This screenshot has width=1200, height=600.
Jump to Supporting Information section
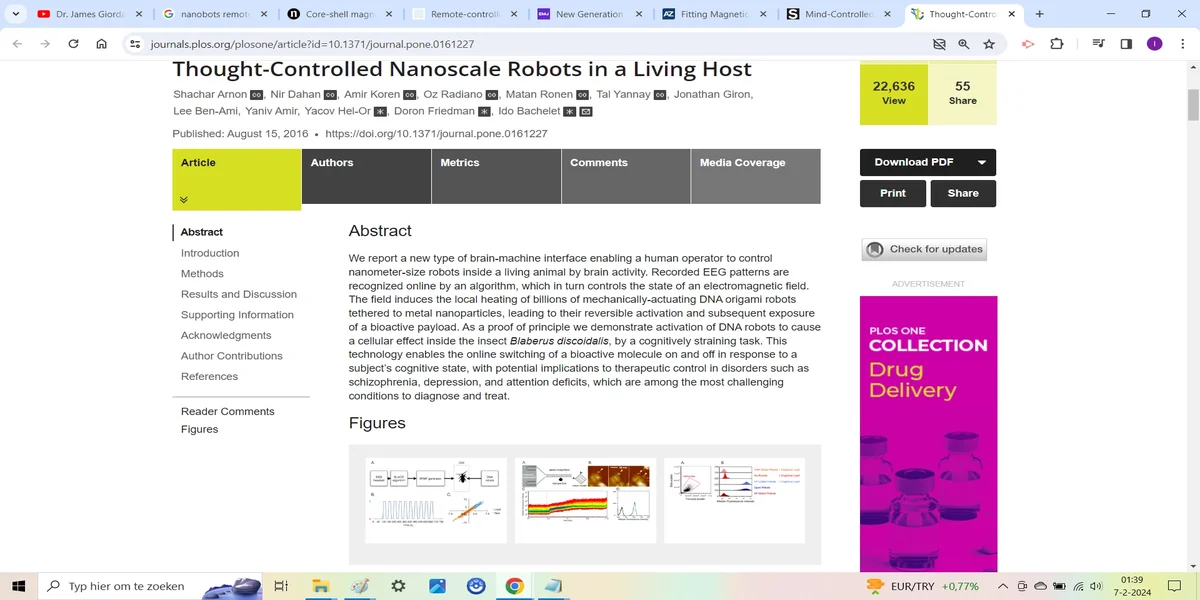237,315
